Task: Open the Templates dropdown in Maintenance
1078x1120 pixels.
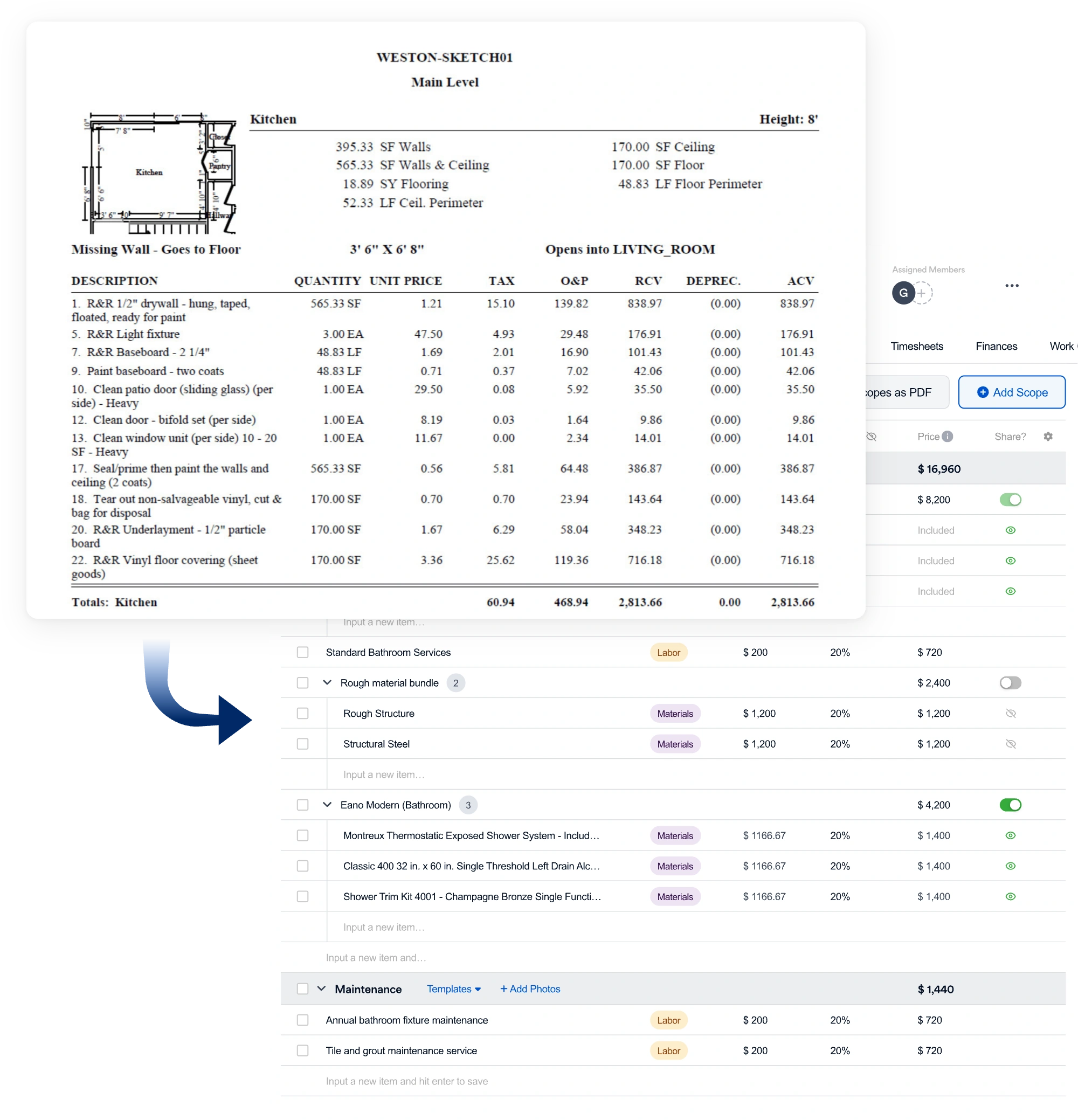Action: (x=453, y=989)
